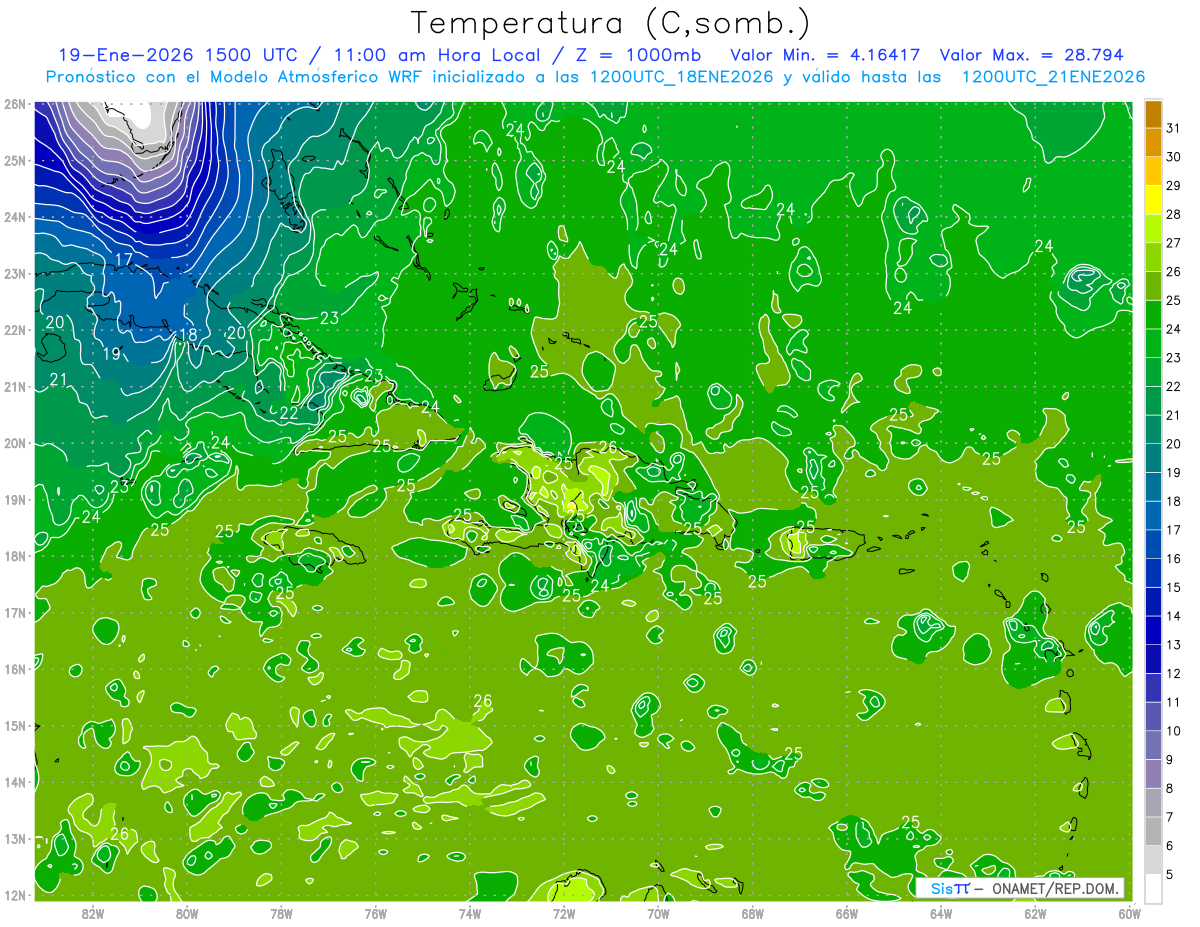The image size is (1200, 927).
Task: Click the 26N latitude axis label
Action: click(x=14, y=104)
